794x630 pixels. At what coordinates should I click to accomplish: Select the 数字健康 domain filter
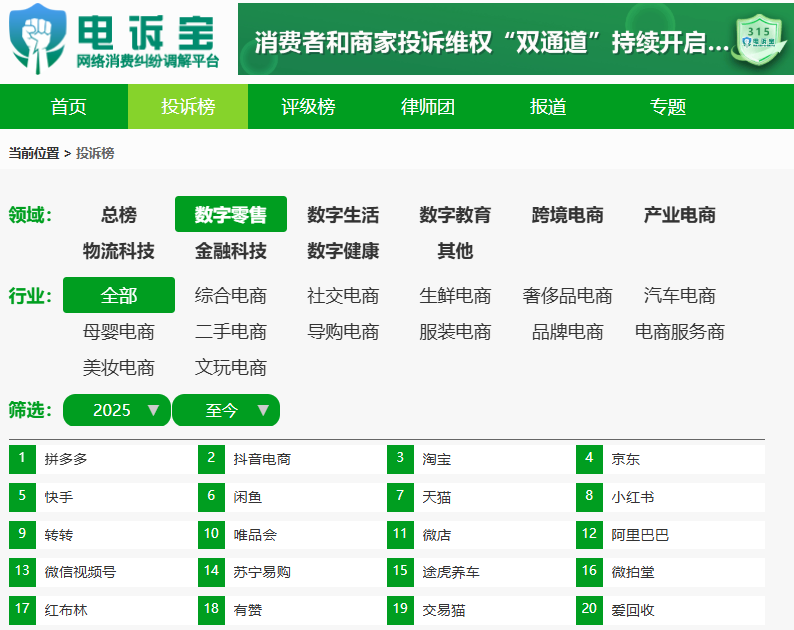click(x=343, y=250)
